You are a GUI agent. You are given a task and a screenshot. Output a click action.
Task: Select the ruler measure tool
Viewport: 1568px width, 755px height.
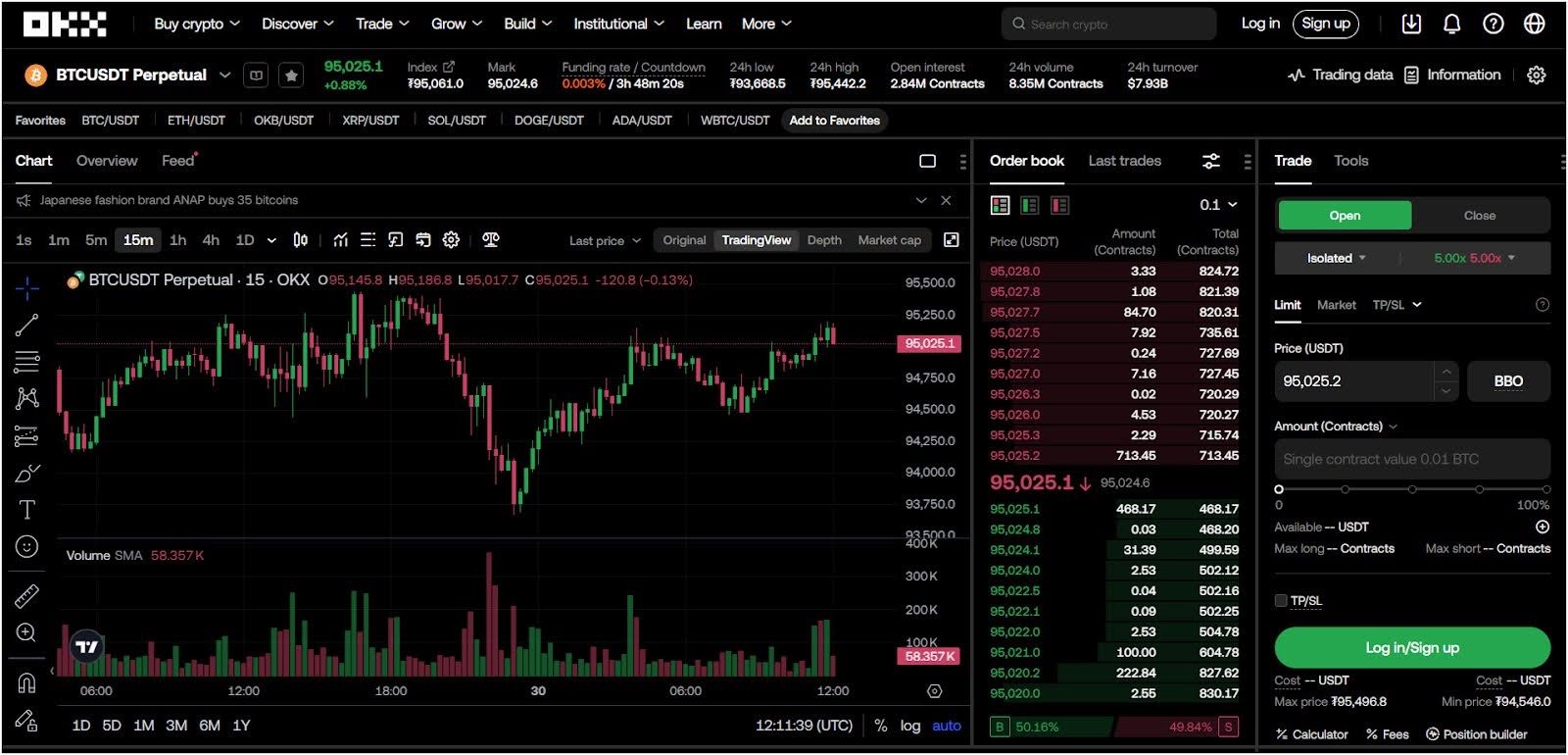(27, 595)
